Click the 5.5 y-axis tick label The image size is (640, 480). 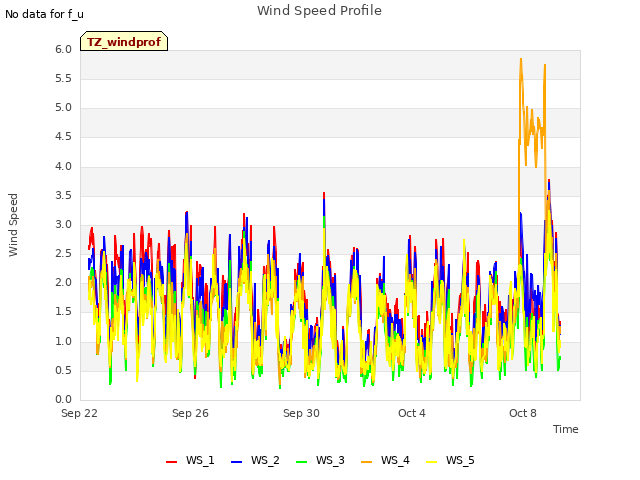point(63,78)
